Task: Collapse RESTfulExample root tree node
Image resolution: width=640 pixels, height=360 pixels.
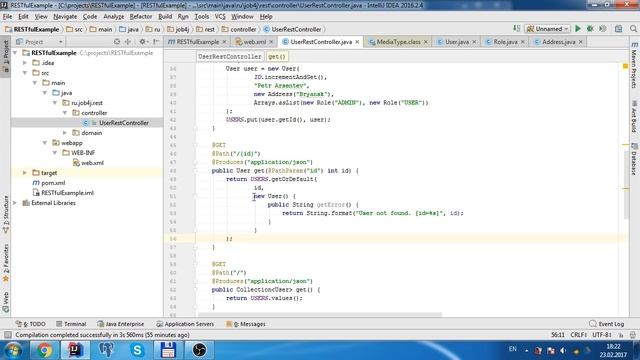Action: point(16,53)
